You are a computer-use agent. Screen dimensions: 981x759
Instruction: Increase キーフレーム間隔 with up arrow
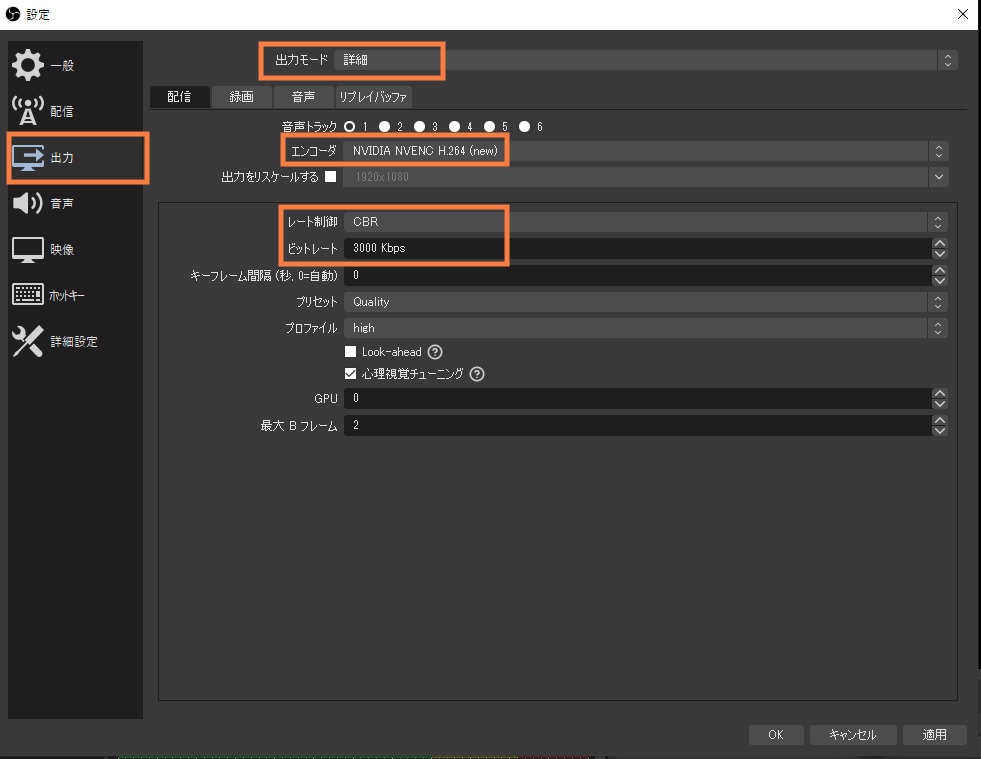pyautogui.click(x=939, y=270)
